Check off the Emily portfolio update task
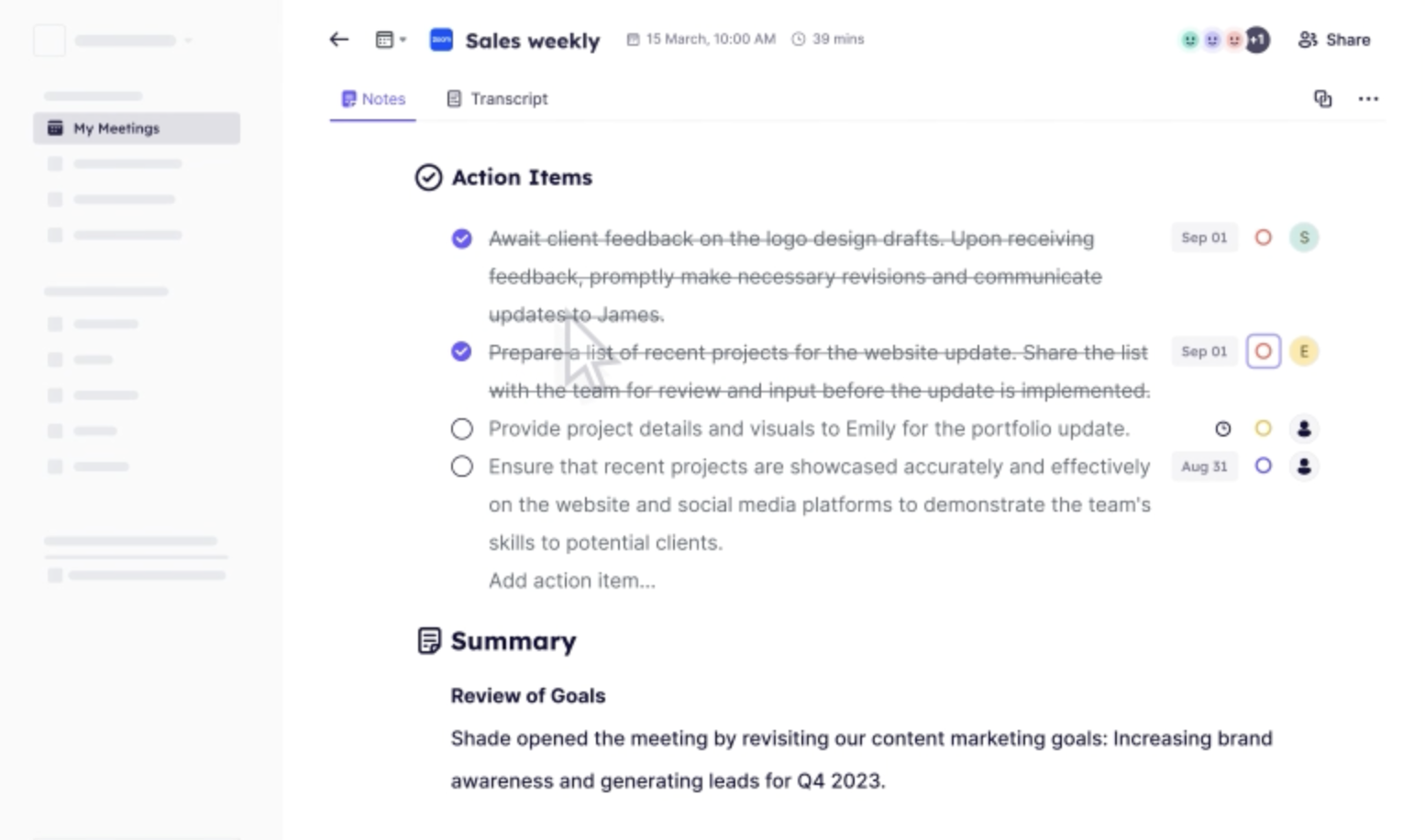Image resolution: width=1425 pixels, height=840 pixels. click(461, 428)
